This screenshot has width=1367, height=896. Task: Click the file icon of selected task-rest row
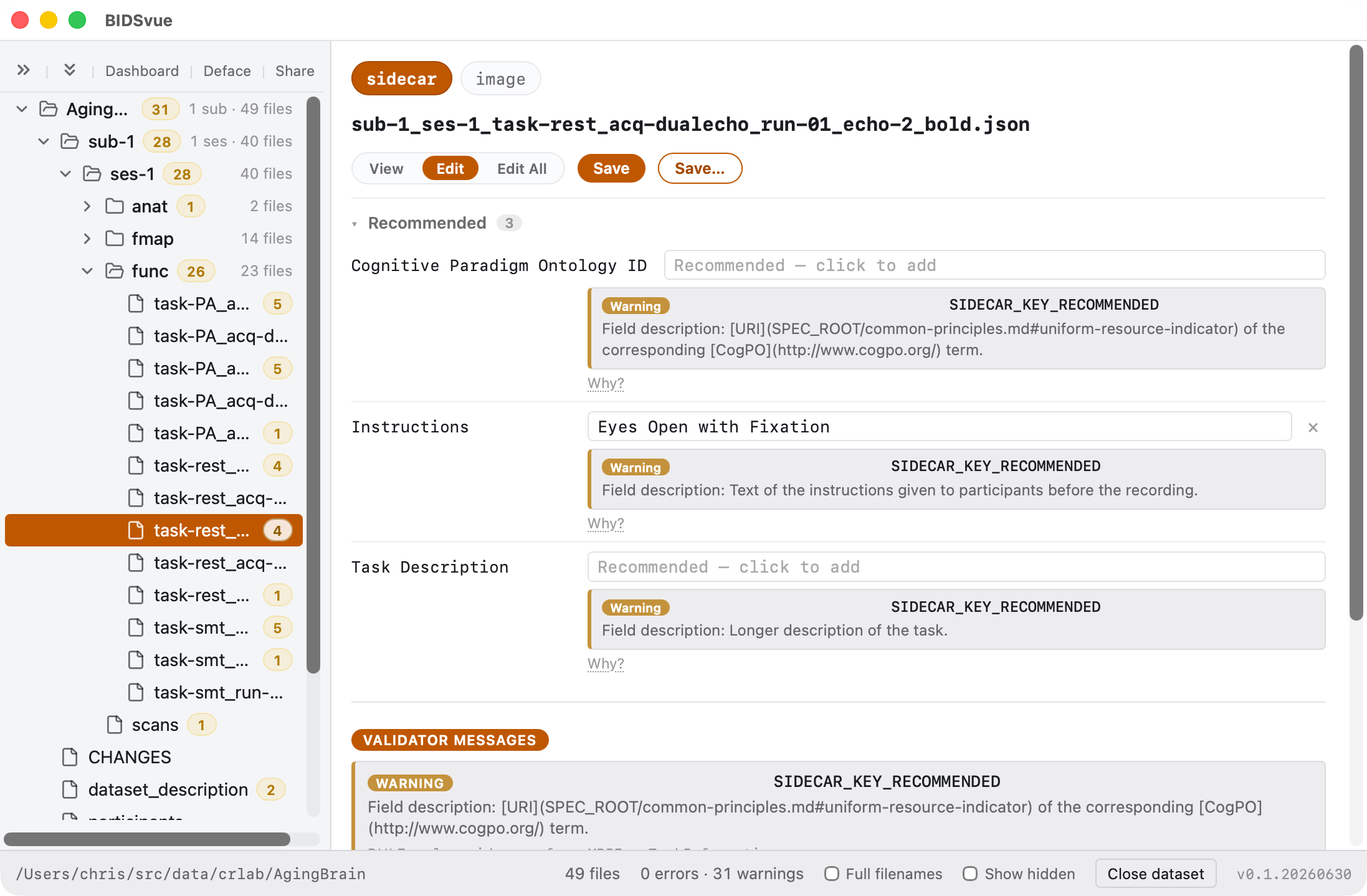[x=136, y=530]
